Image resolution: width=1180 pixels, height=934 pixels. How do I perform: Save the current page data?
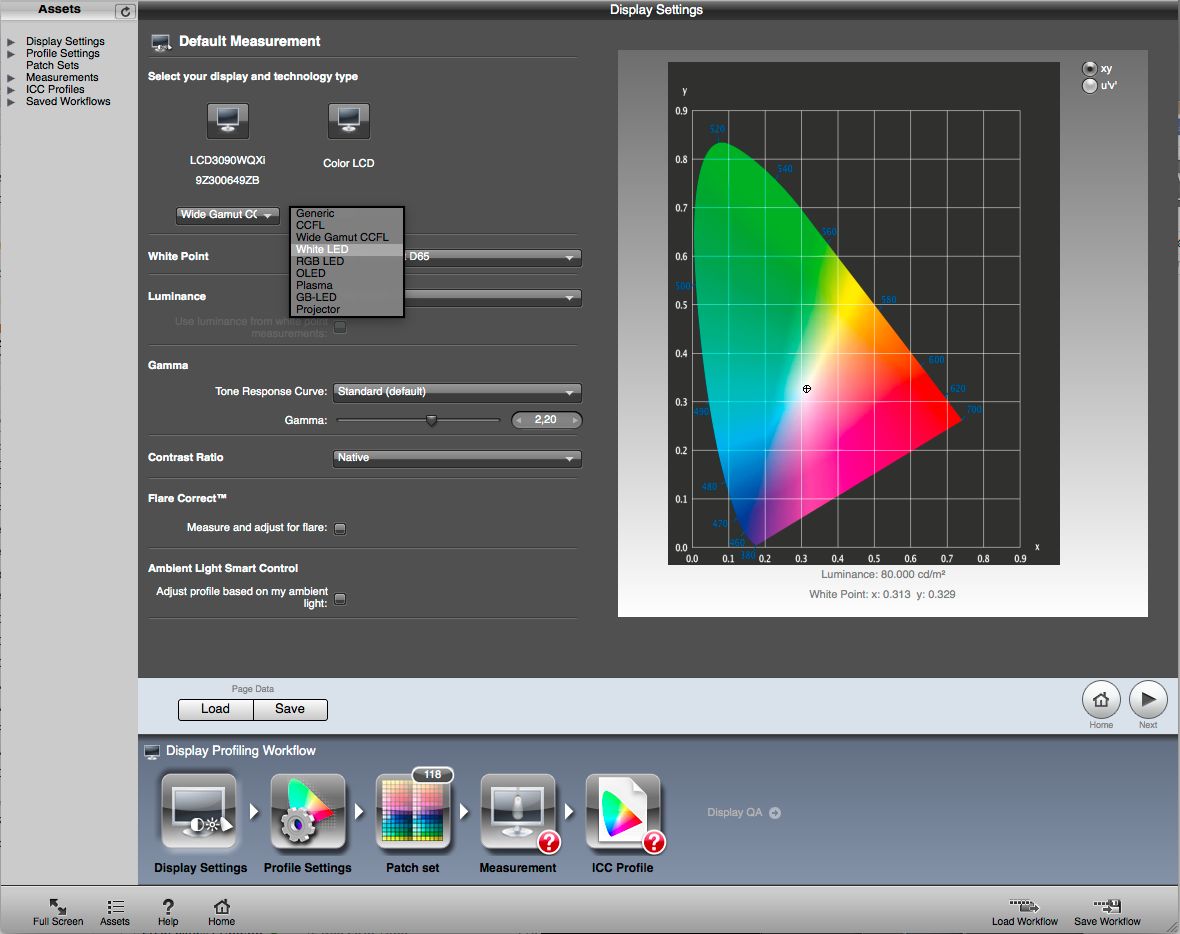289,709
